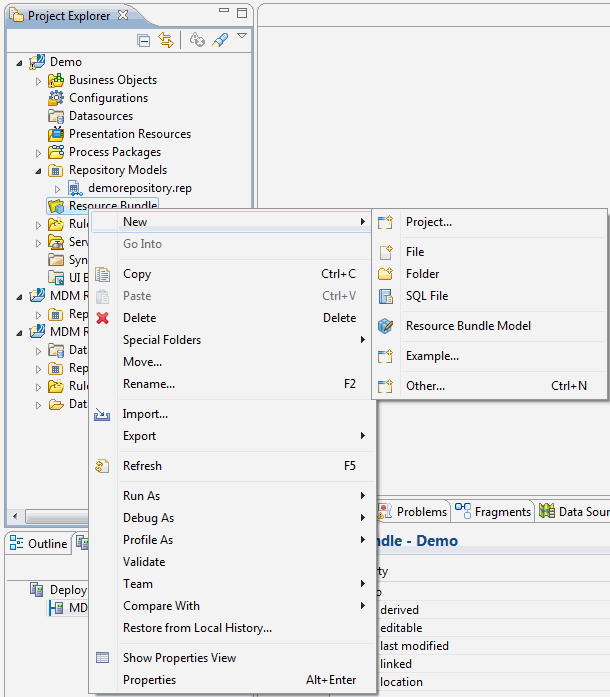Screen dimensions: 610x697
Task: Choose Show Properties View
Action: click(x=231, y=658)
